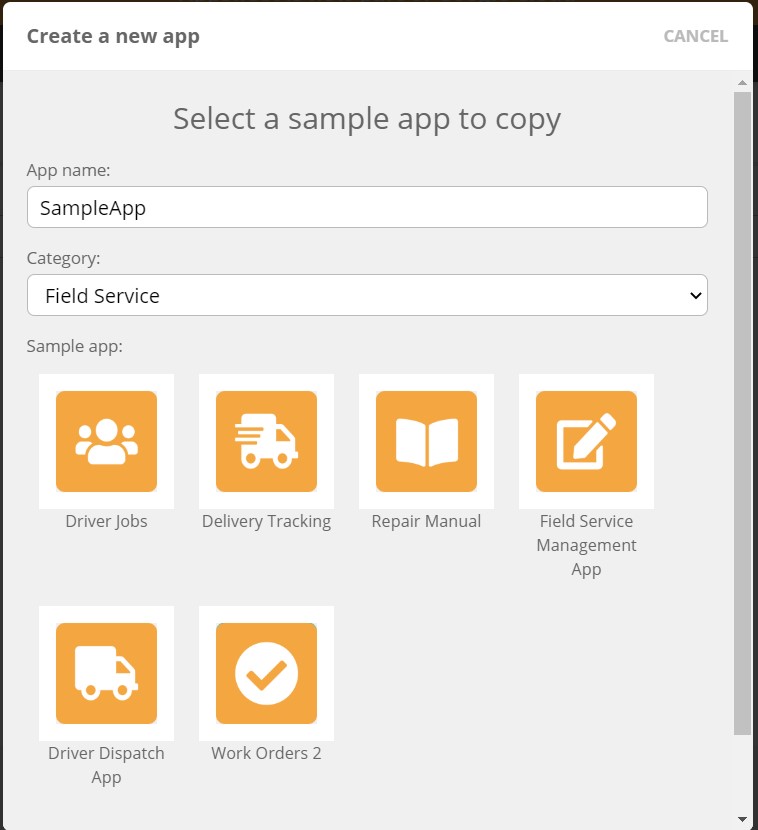Click the scrollbar up arrow

click(x=742, y=83)
